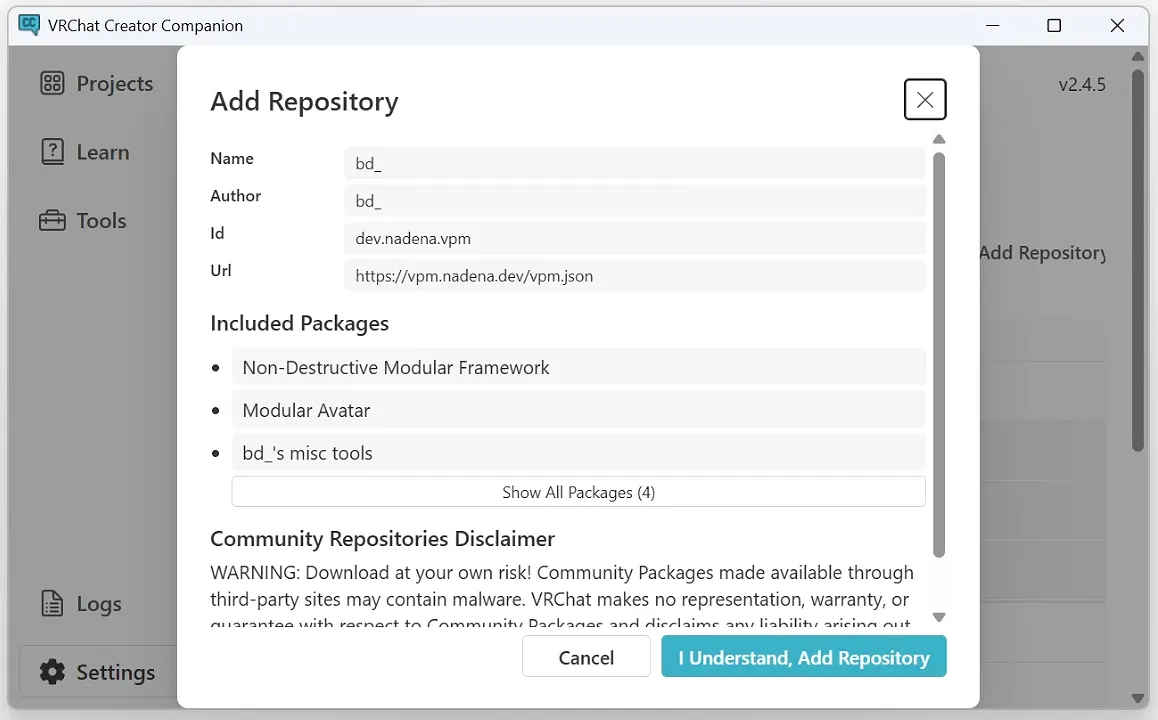Close the Add Repository dialog with the X
Image resolution: width=1158 pixels, height=720 pixels.
925,99
